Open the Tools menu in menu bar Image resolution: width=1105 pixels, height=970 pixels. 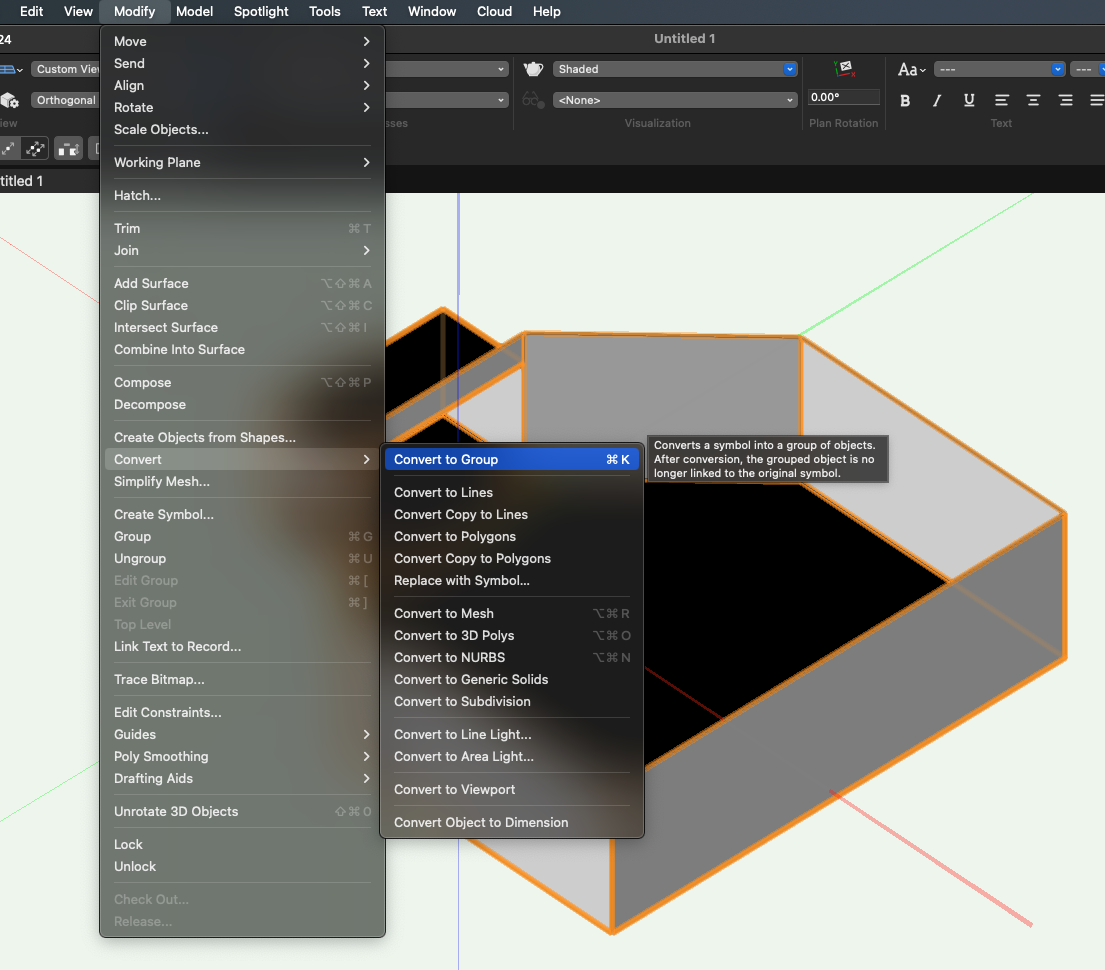pyautogui.click(x=325, y=12)
